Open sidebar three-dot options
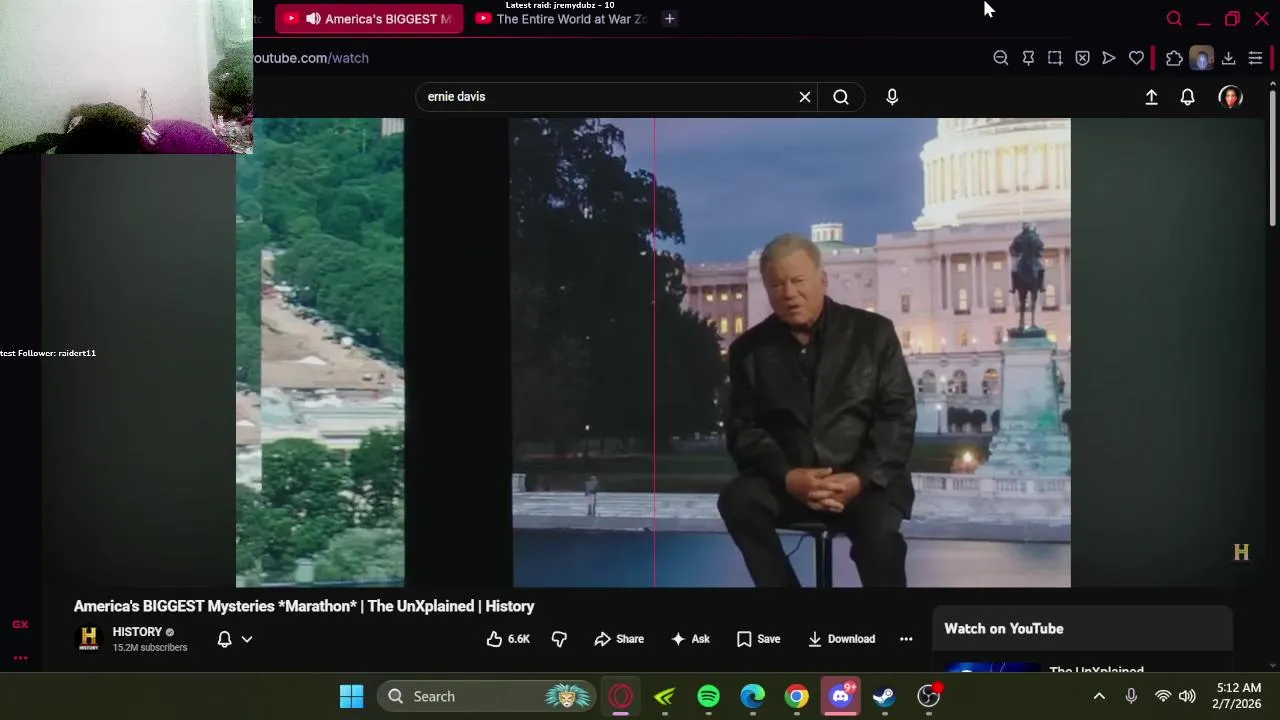This screenshot has width=1280, height=720. (20, 657)
